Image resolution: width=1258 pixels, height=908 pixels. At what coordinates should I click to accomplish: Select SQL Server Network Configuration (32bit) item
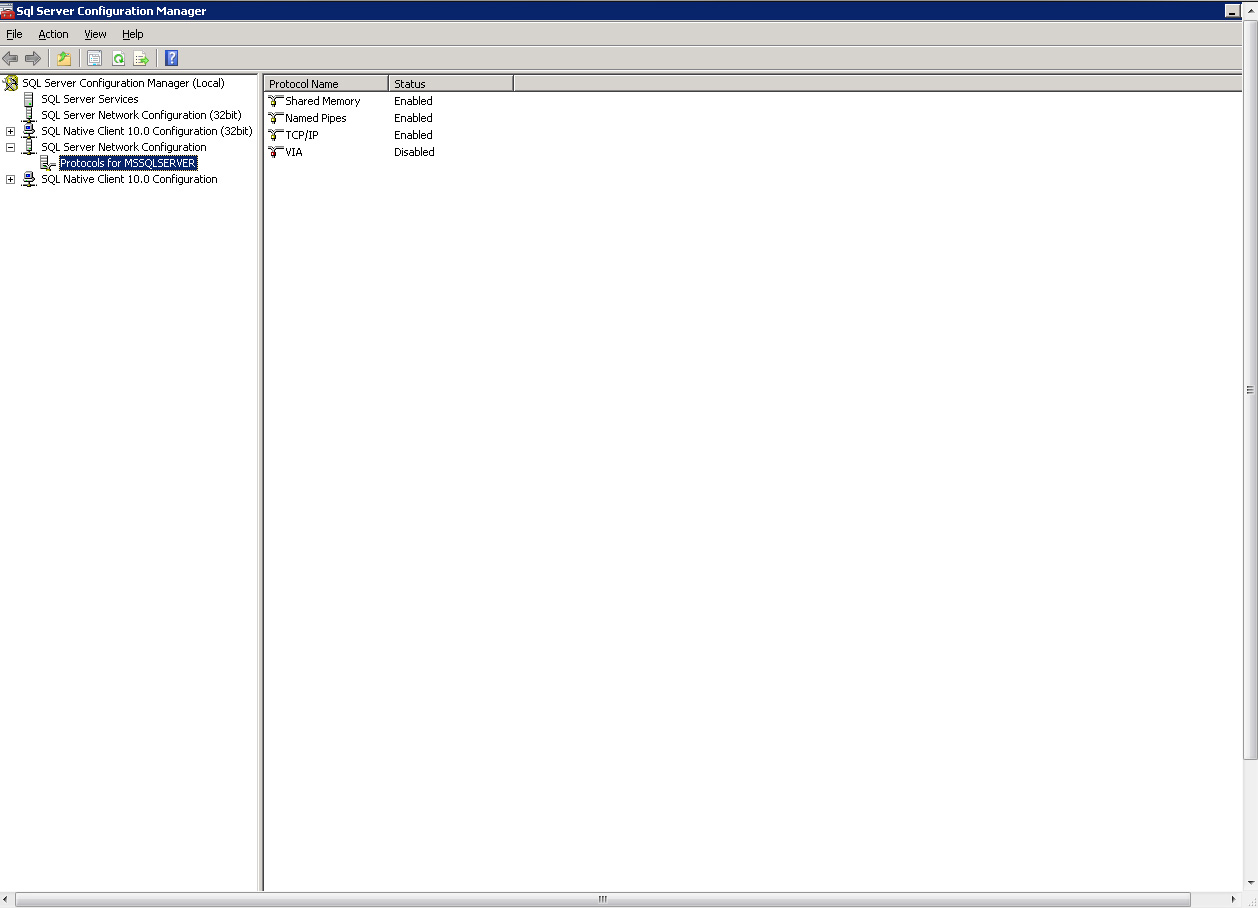pos(141,115)
